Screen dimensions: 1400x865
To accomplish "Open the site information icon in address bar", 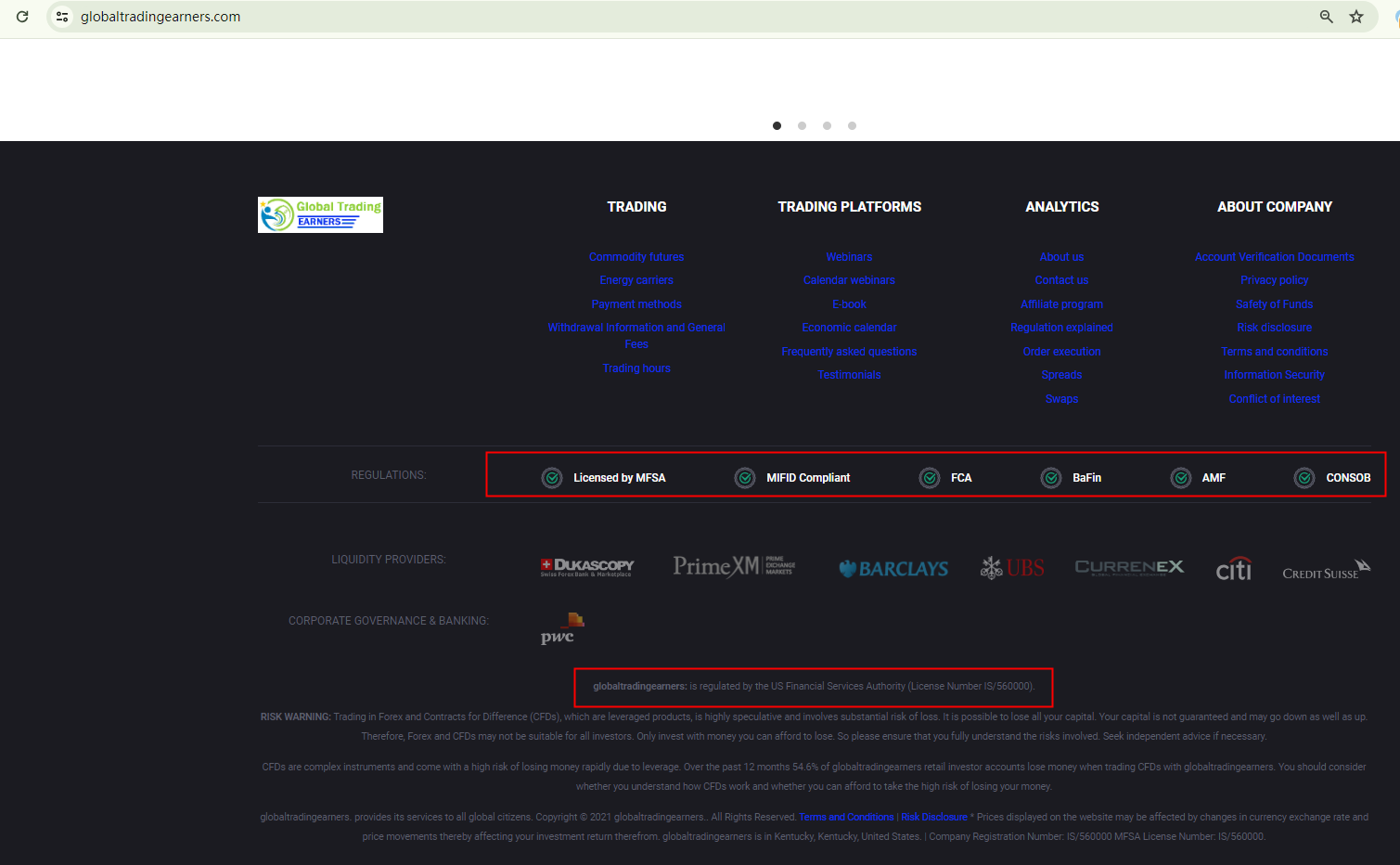I will click(62, 17).
